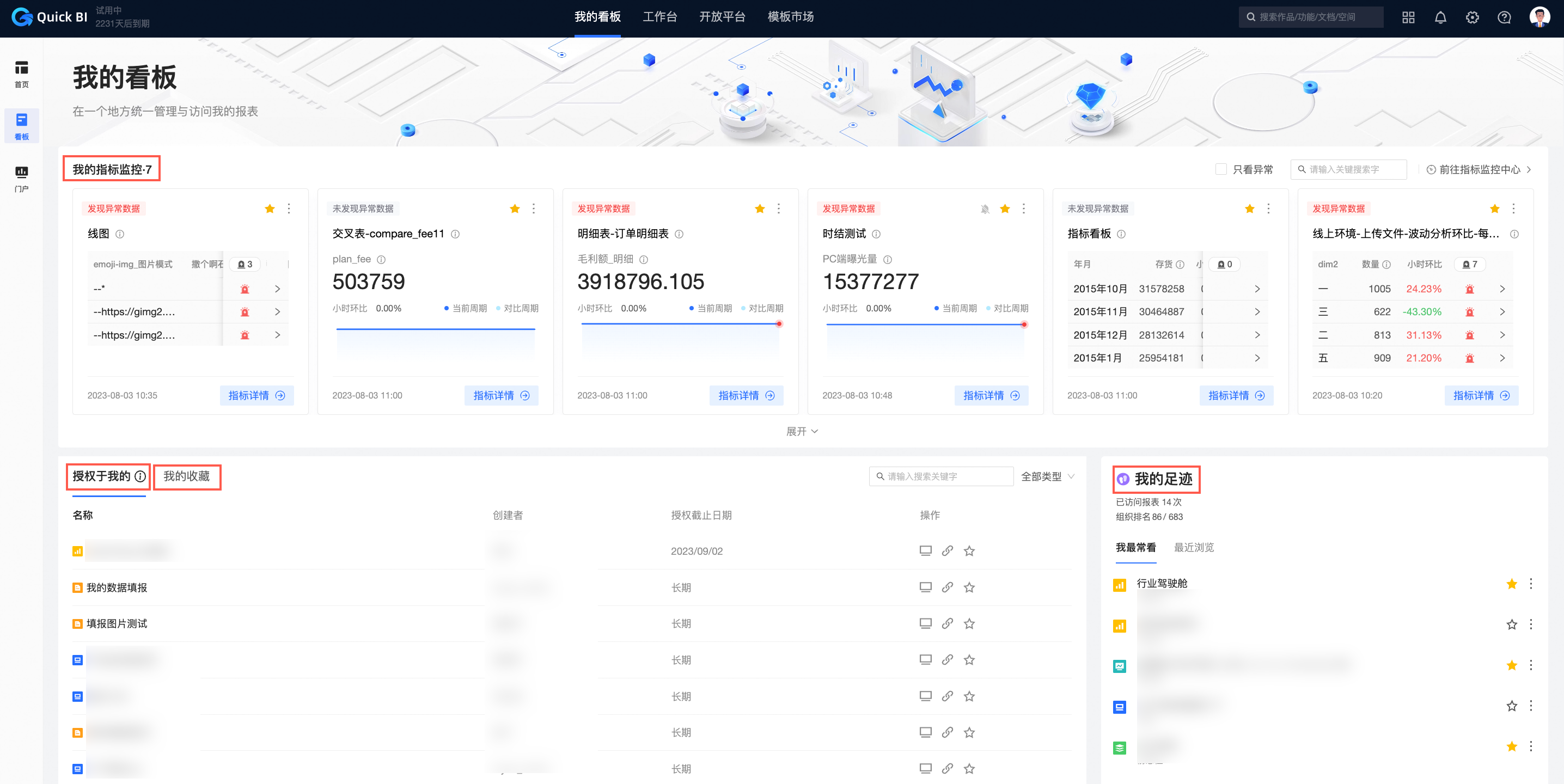
Task: Open more options menu on 线图 card
Action: point(289,209)
